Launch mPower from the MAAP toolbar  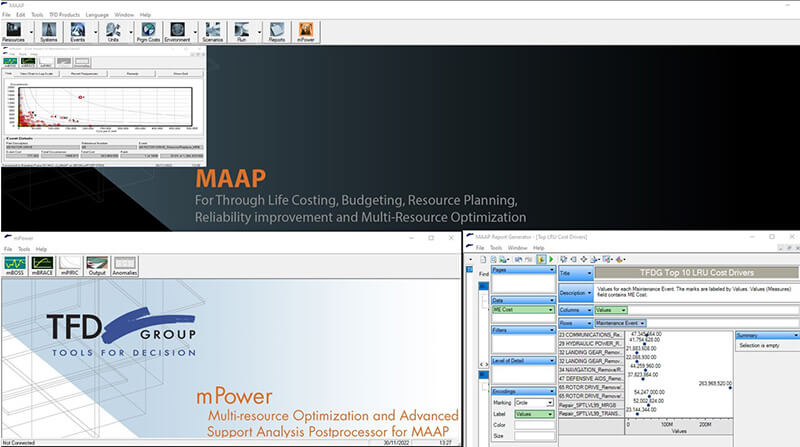coord(306,32)
